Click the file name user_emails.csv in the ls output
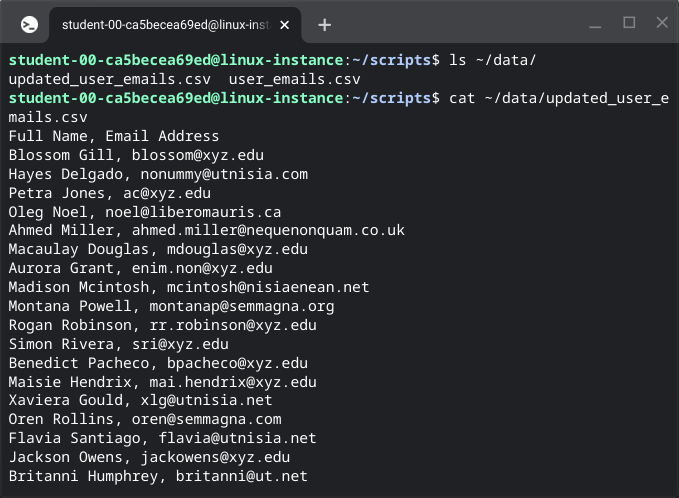Screen dimensions: 679x498 coord(294,79)
